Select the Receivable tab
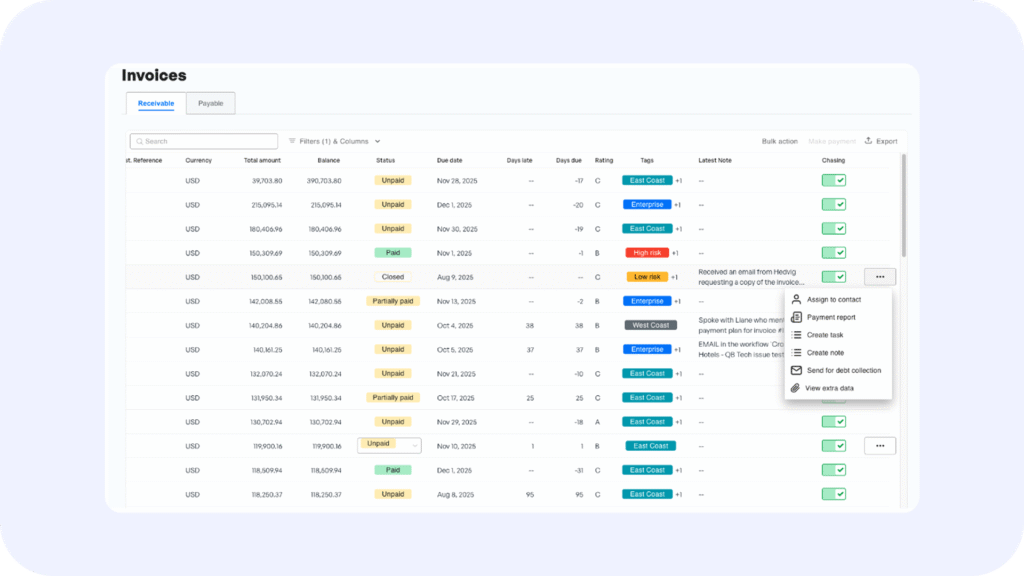This screenshot has height=576, width=1024. point(156,103)
